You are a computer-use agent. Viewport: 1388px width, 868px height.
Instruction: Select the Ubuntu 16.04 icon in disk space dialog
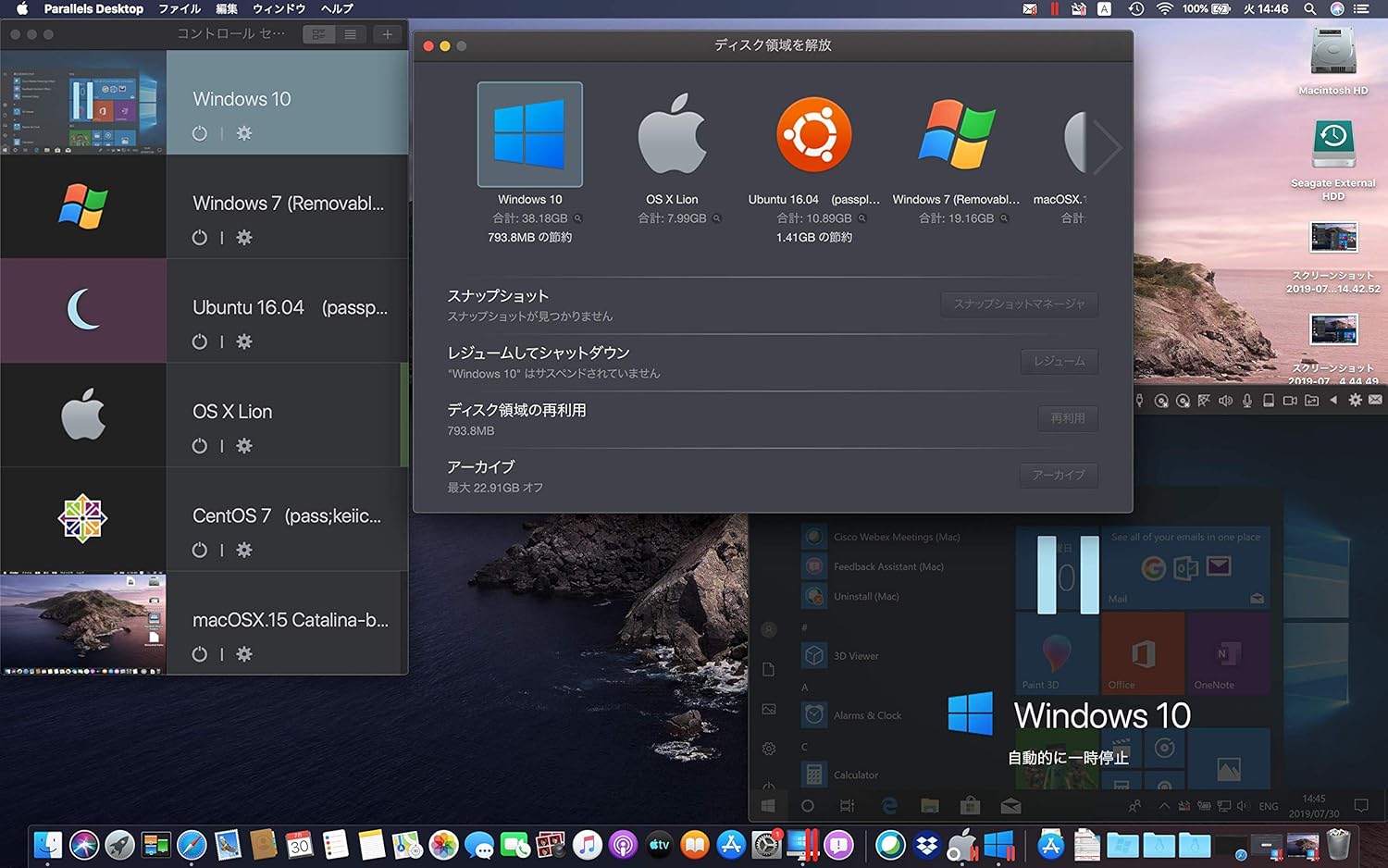coord(813,135)
